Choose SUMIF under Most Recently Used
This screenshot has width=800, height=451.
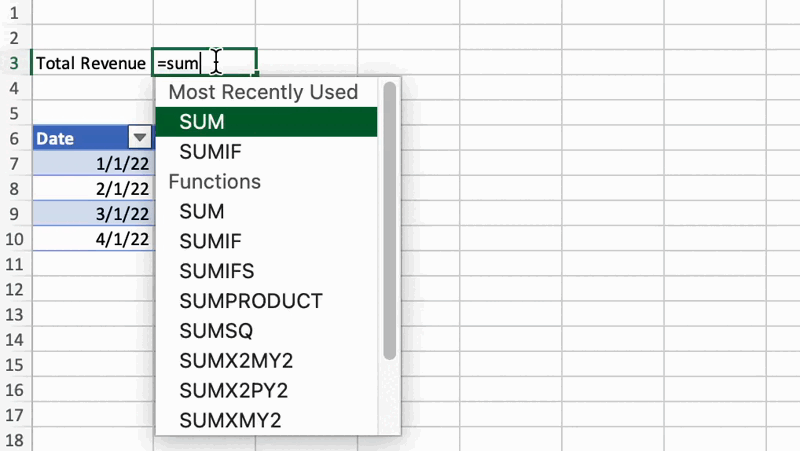pyautogui.click(x=210, y=152)
